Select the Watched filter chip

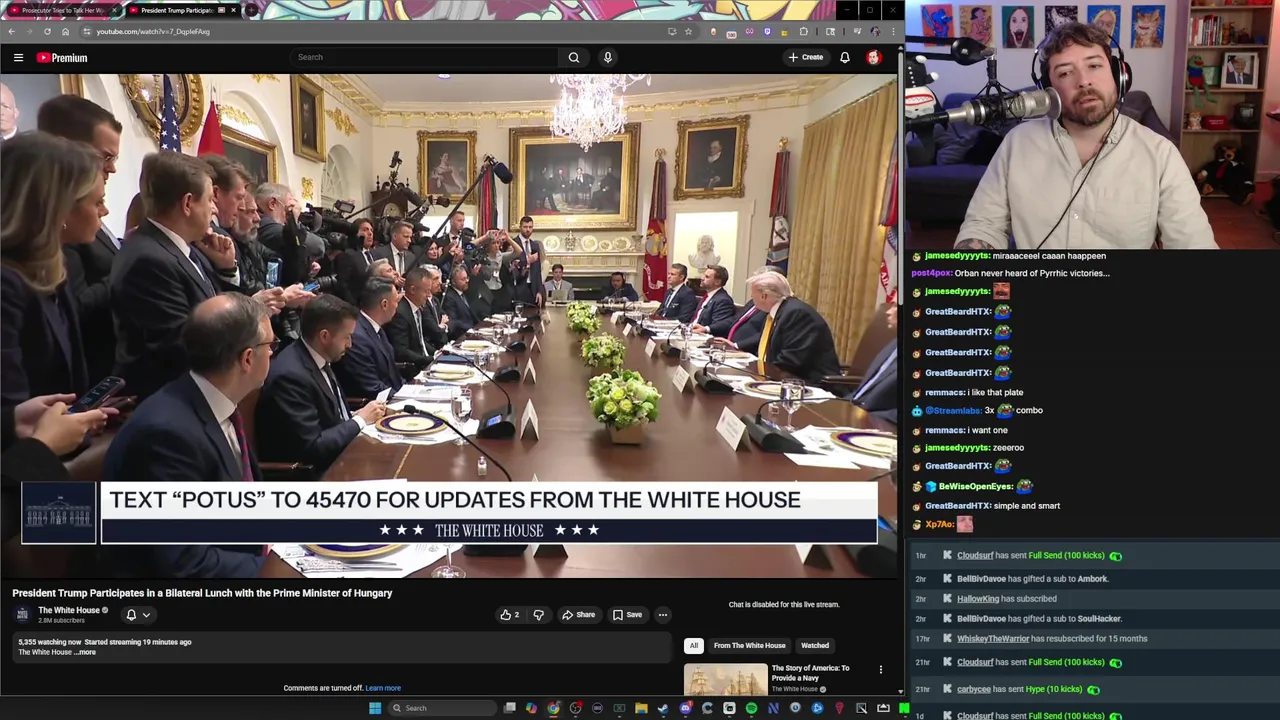[x=815, y=645]
